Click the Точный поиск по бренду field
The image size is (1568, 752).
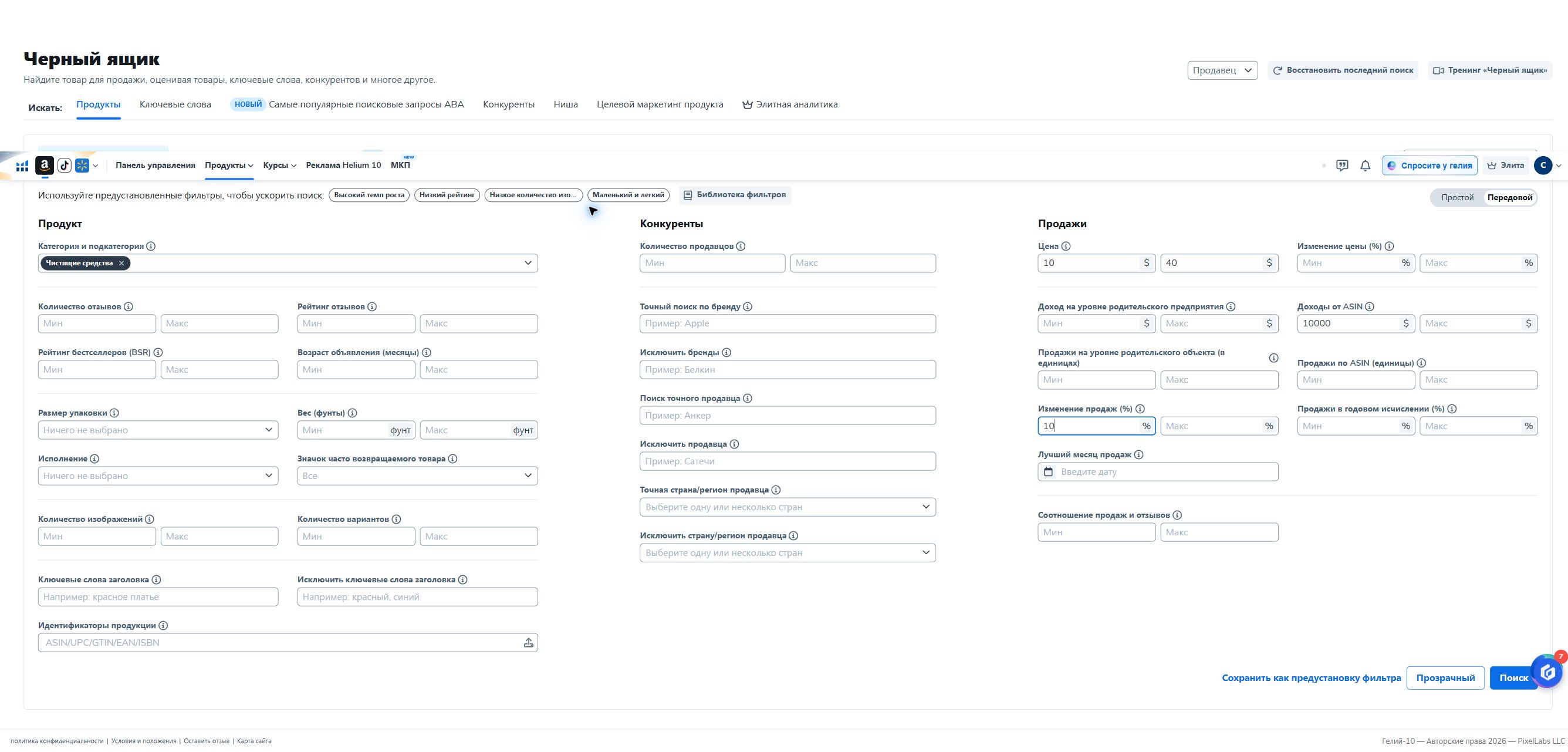coord(788,323)
